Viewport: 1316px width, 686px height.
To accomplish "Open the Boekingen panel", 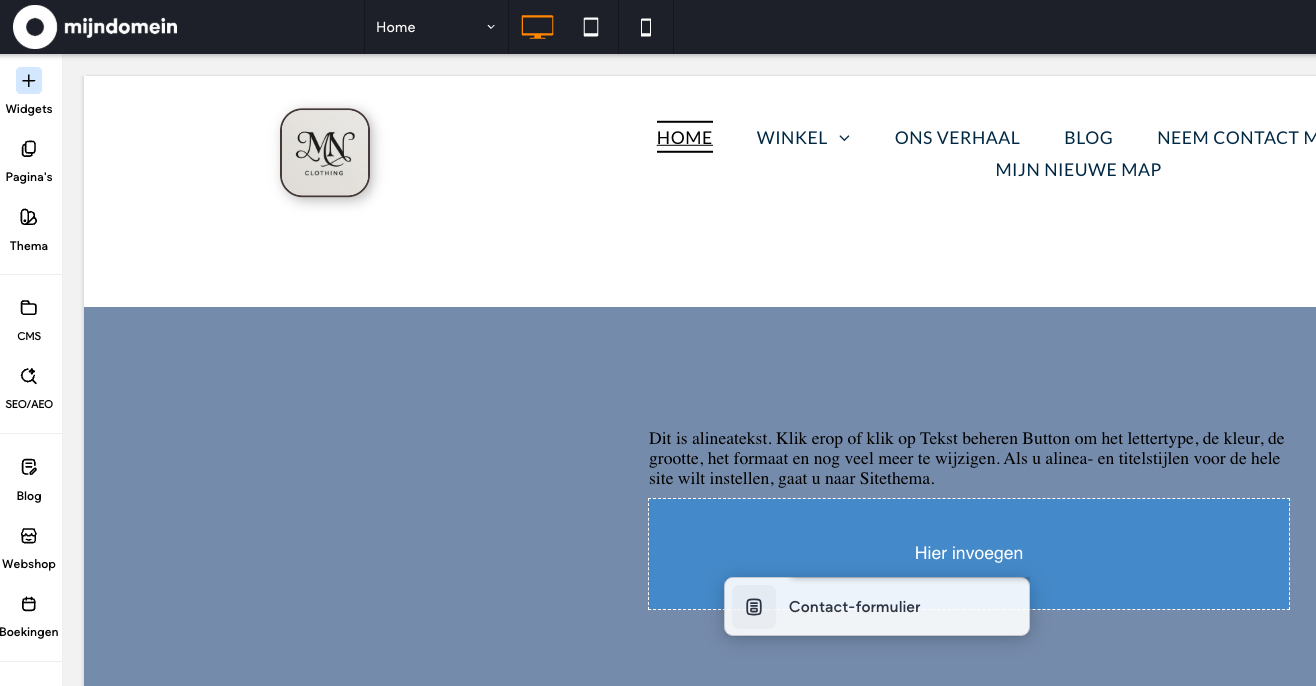I will tap(29, 615).
